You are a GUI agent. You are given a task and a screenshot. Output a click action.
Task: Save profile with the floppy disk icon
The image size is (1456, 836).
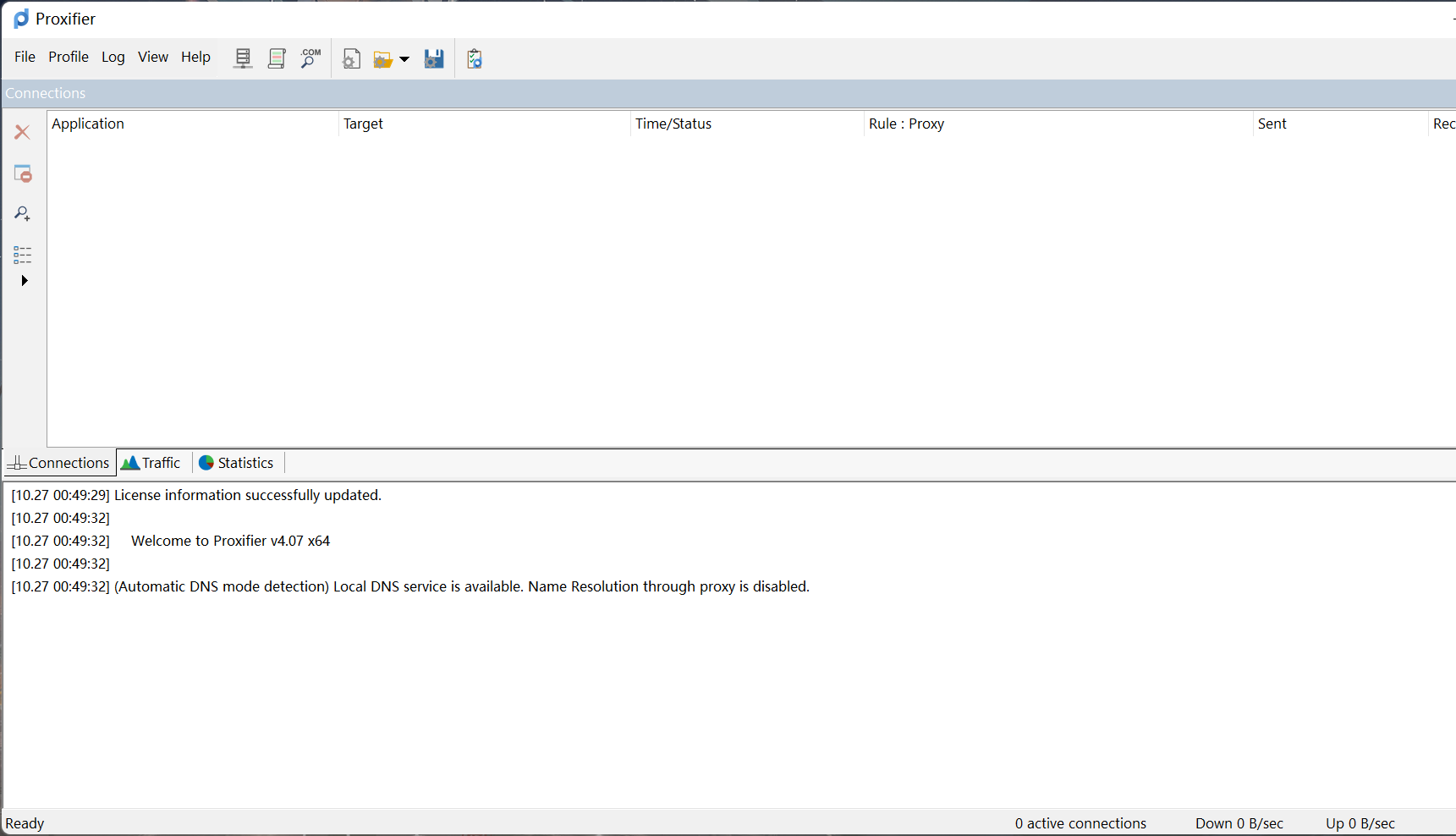(434, 58)
